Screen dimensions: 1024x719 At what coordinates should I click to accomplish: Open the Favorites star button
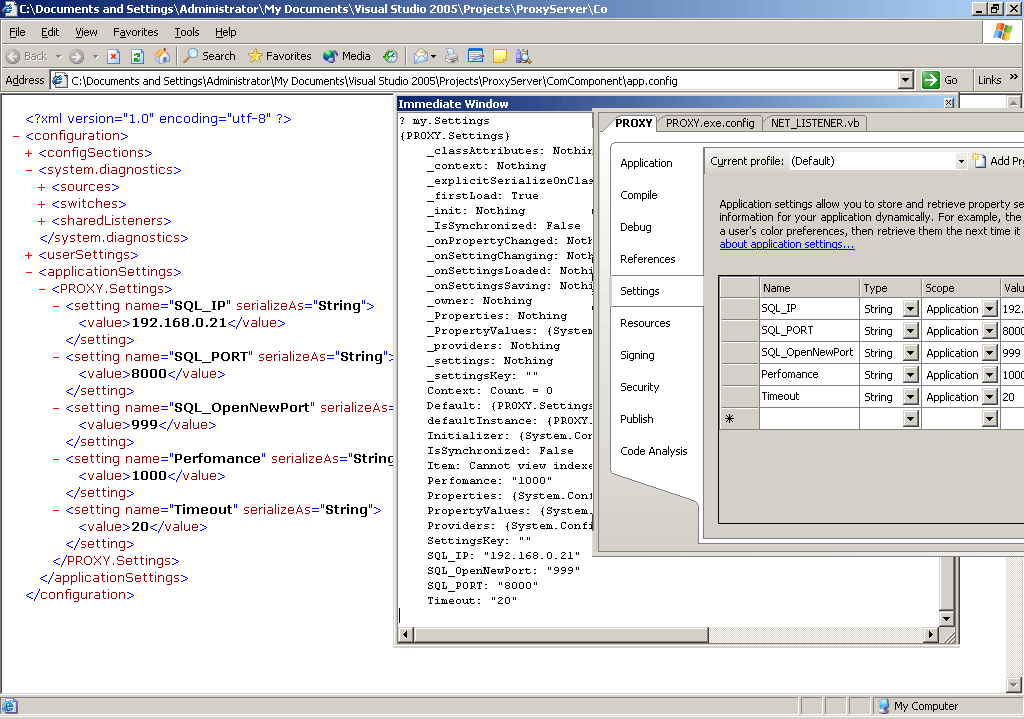pos(279,56)
